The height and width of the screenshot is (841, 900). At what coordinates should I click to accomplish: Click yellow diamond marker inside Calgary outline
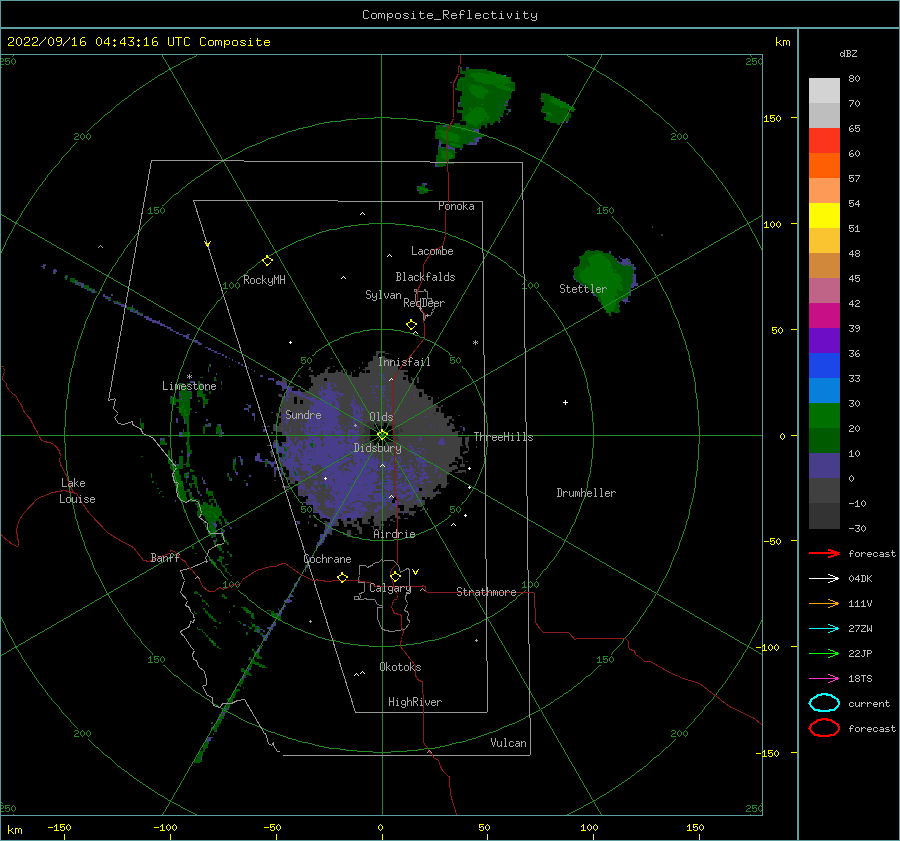[395, 576]
